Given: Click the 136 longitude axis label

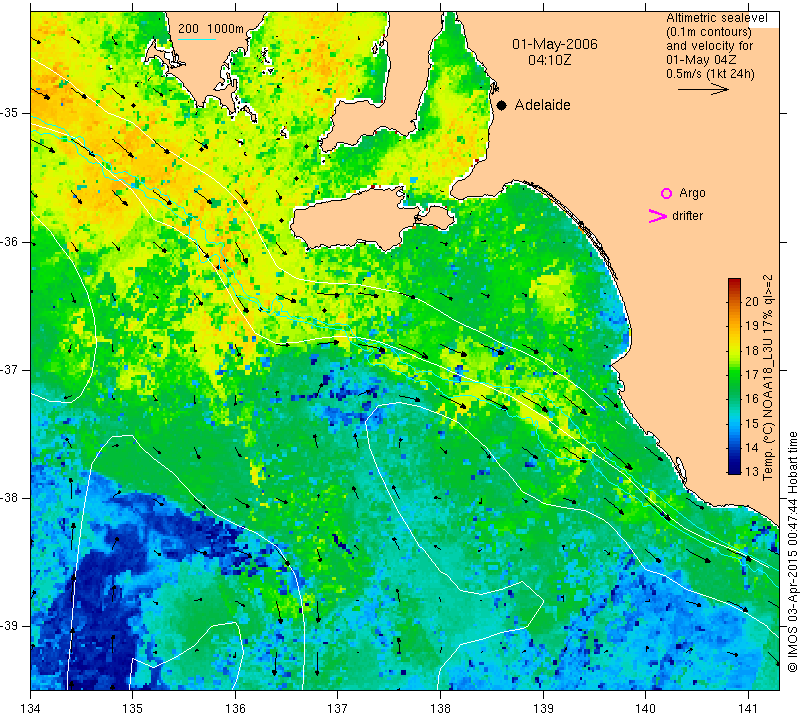Looking at the screenshot, I should click(235, 709).
